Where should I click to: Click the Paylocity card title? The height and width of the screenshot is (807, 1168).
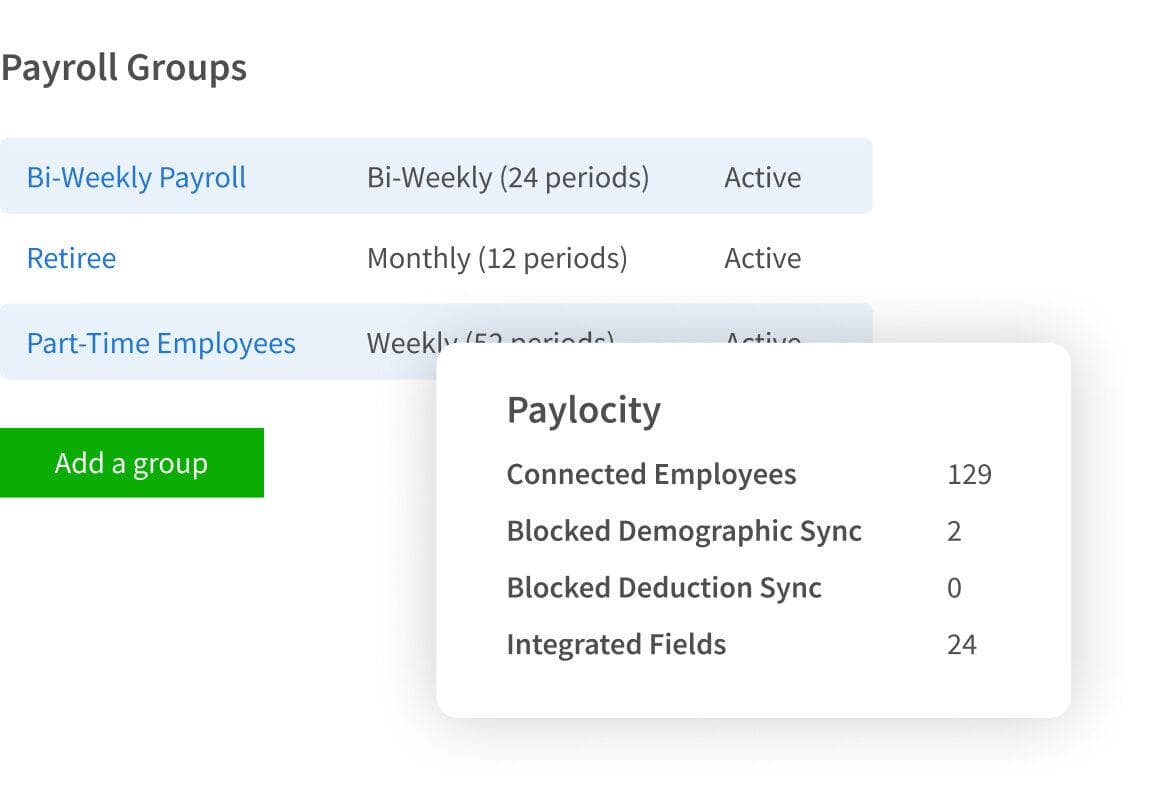pos(583,410)
